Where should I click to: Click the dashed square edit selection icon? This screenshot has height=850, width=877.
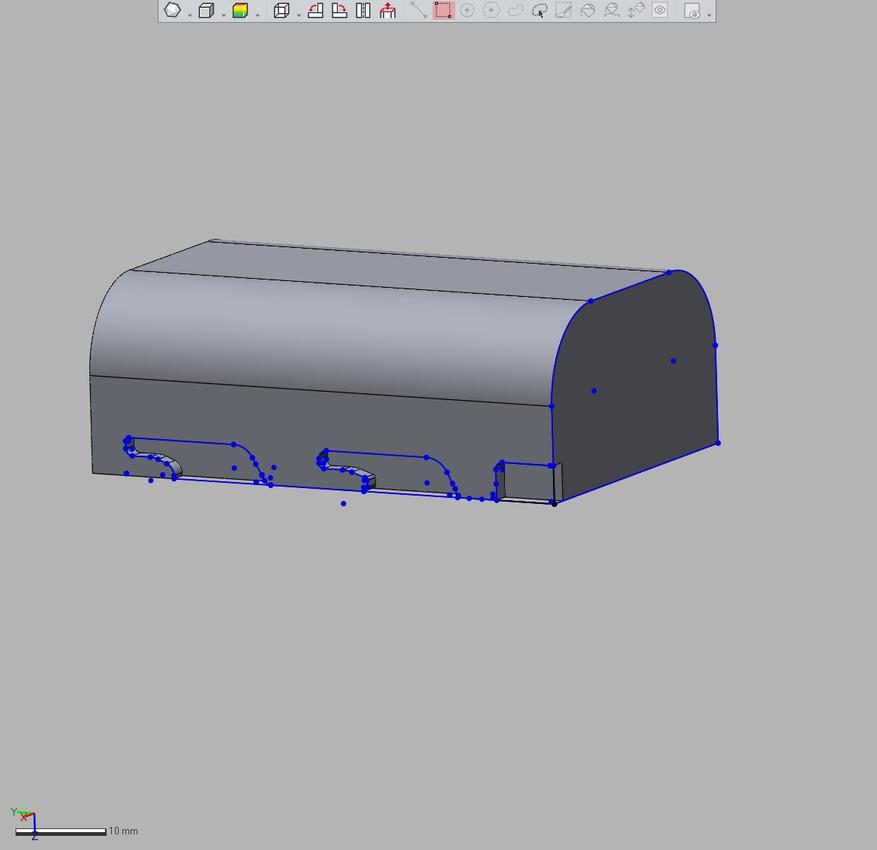[564, 11]
